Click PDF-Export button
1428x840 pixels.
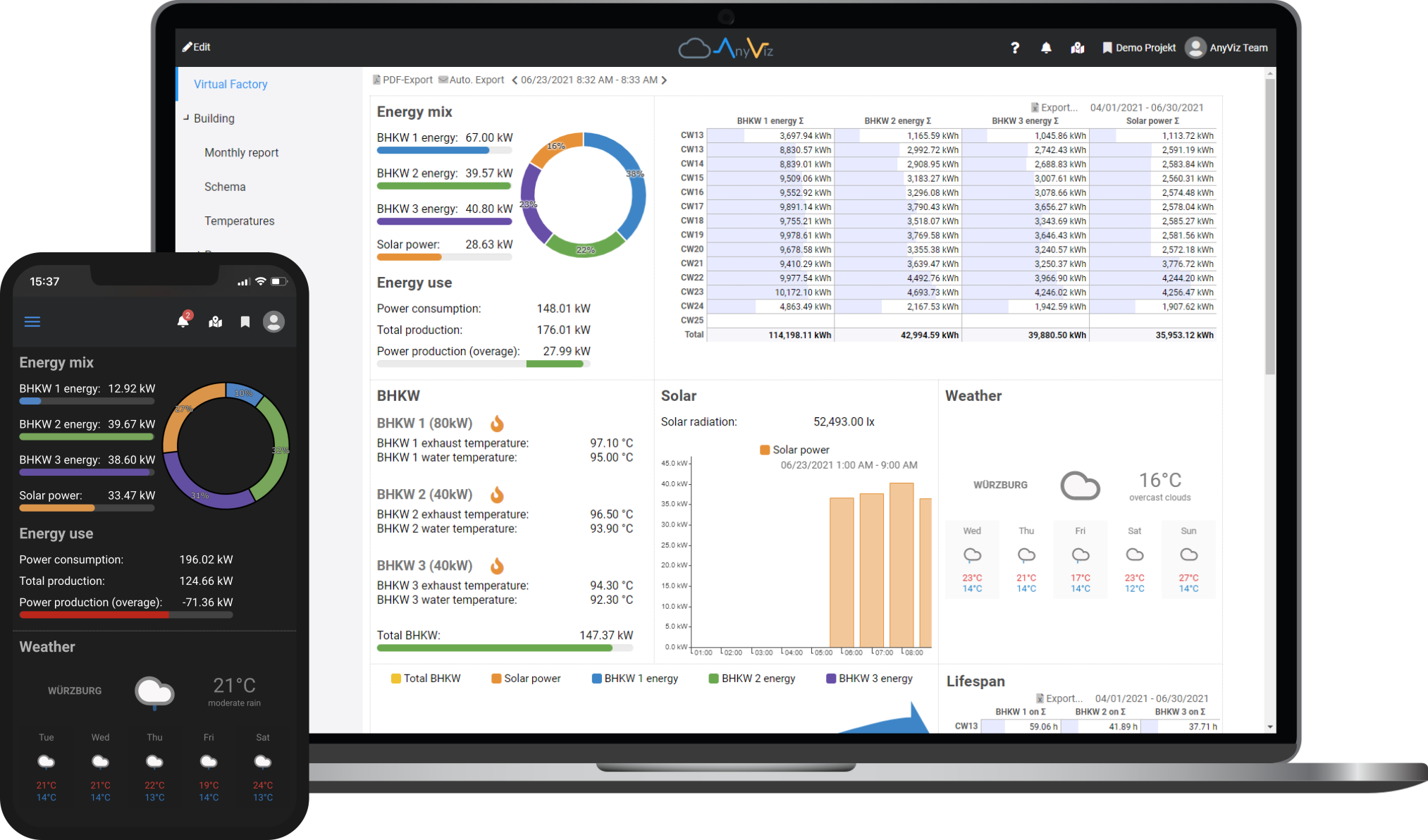point(402,80)
